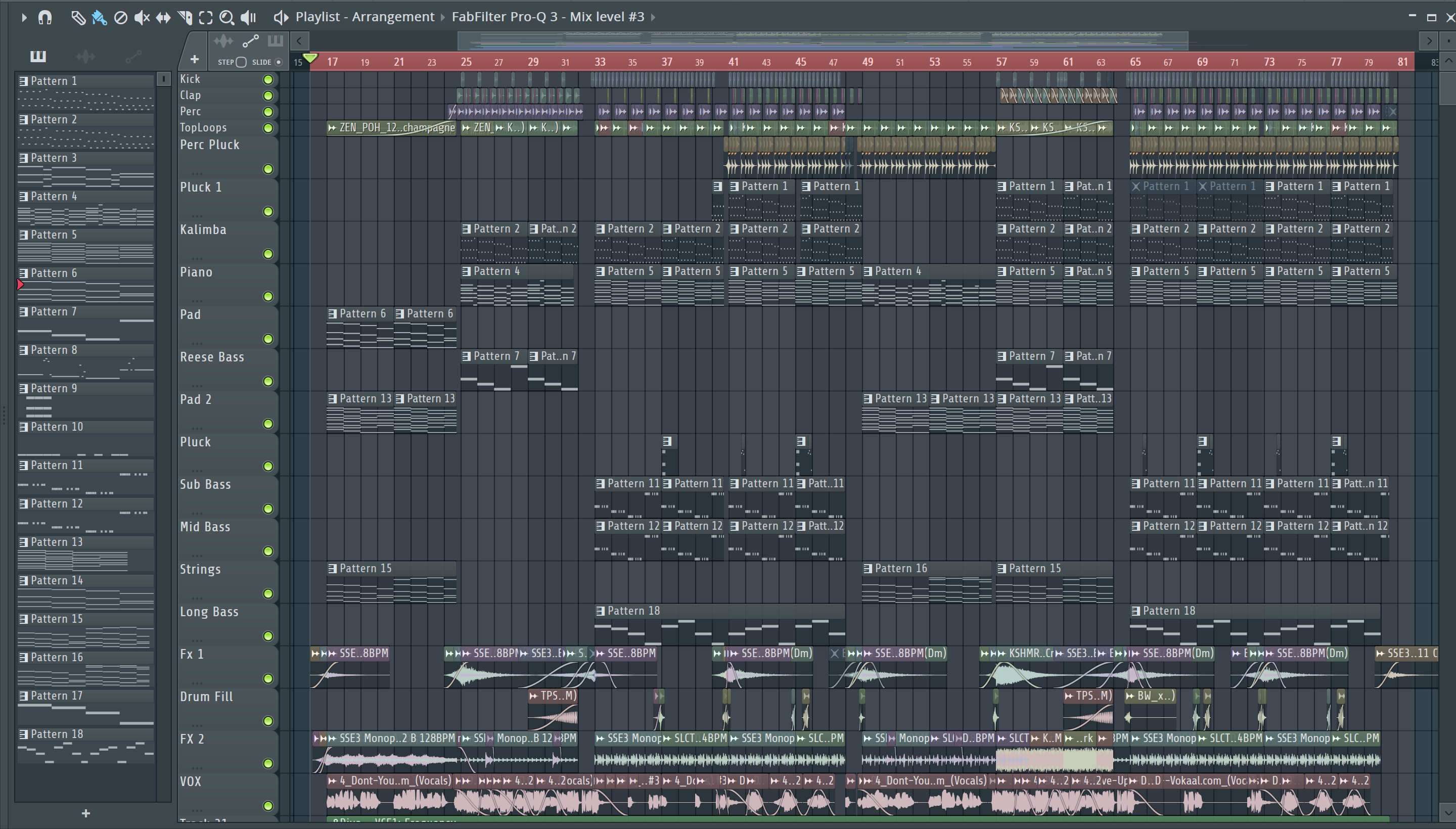Image resolution: width=1456 pixels, height=829 pixels.
Task: Mute the Clap track
Action: coord(267,96)
